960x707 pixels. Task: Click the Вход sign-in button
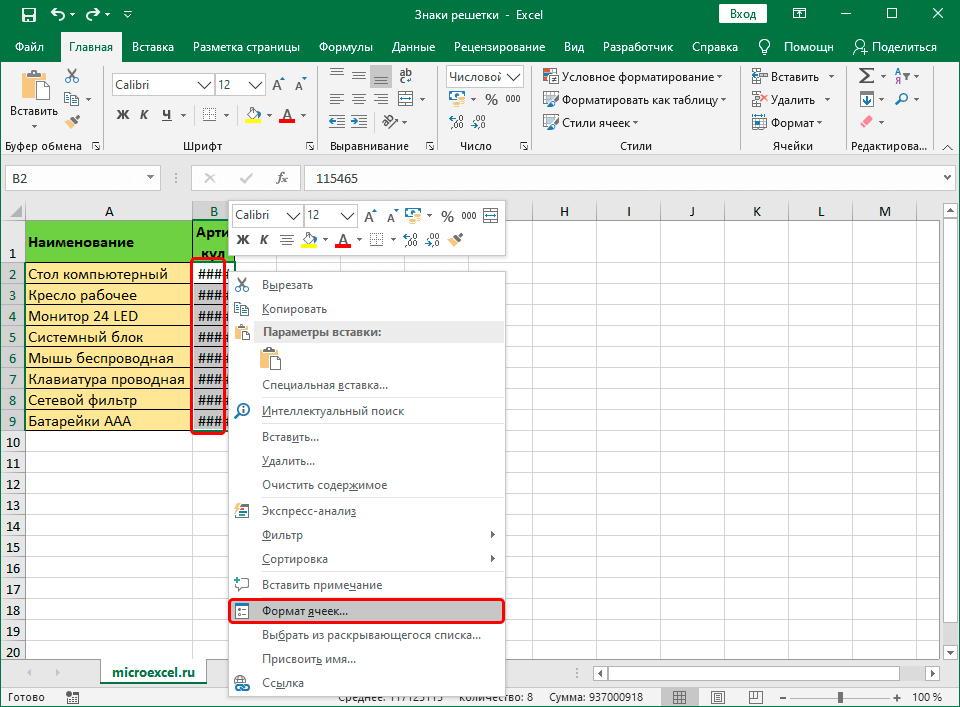click(x=743, y=14)
